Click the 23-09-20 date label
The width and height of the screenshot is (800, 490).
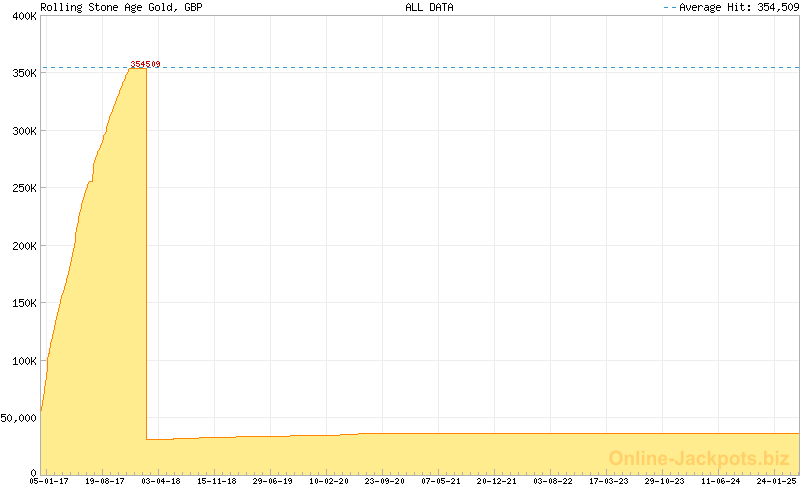pos(384,481)
